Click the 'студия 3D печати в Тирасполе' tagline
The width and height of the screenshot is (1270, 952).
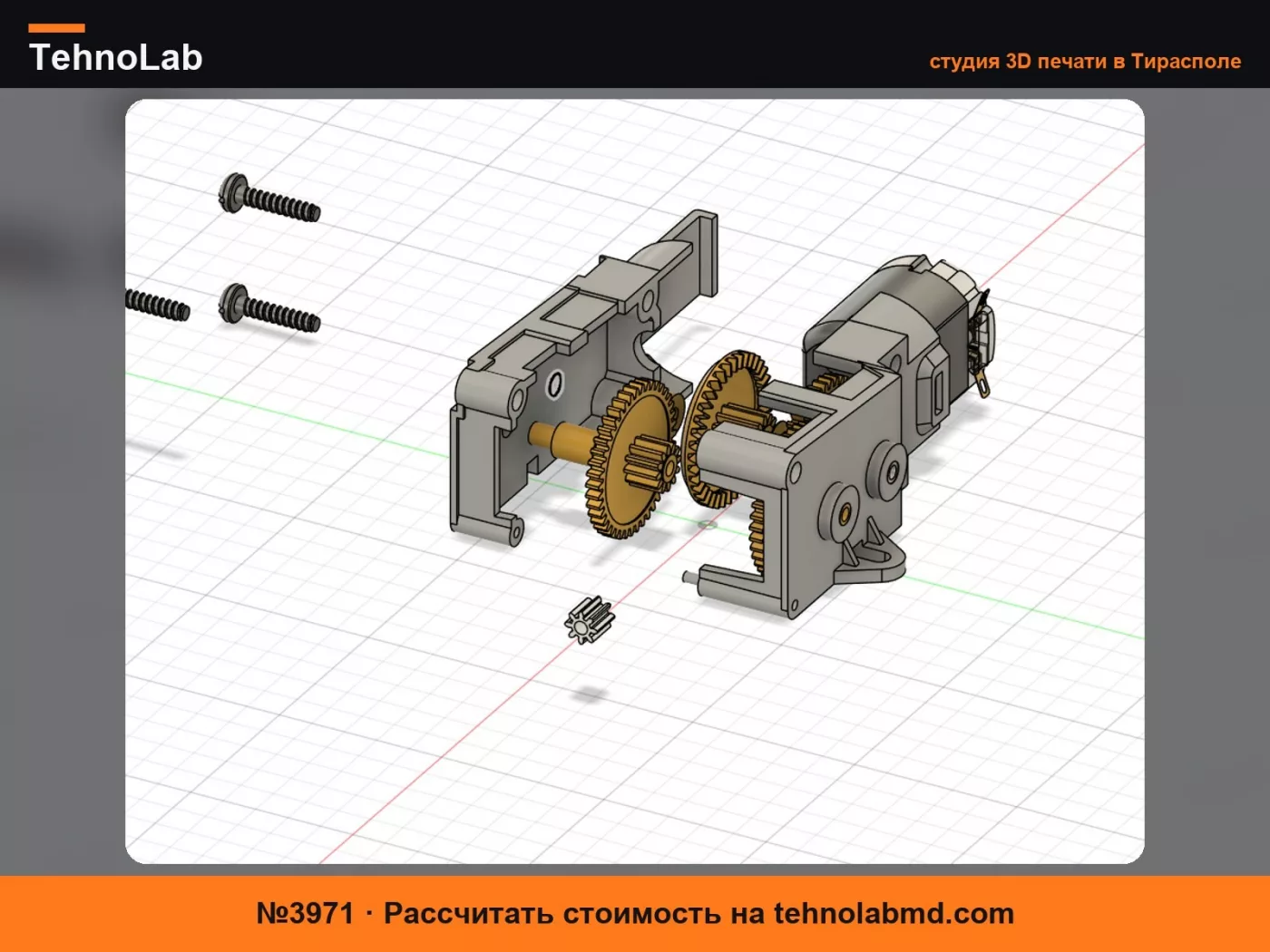pyautogui.click(x=1085, y=61)
